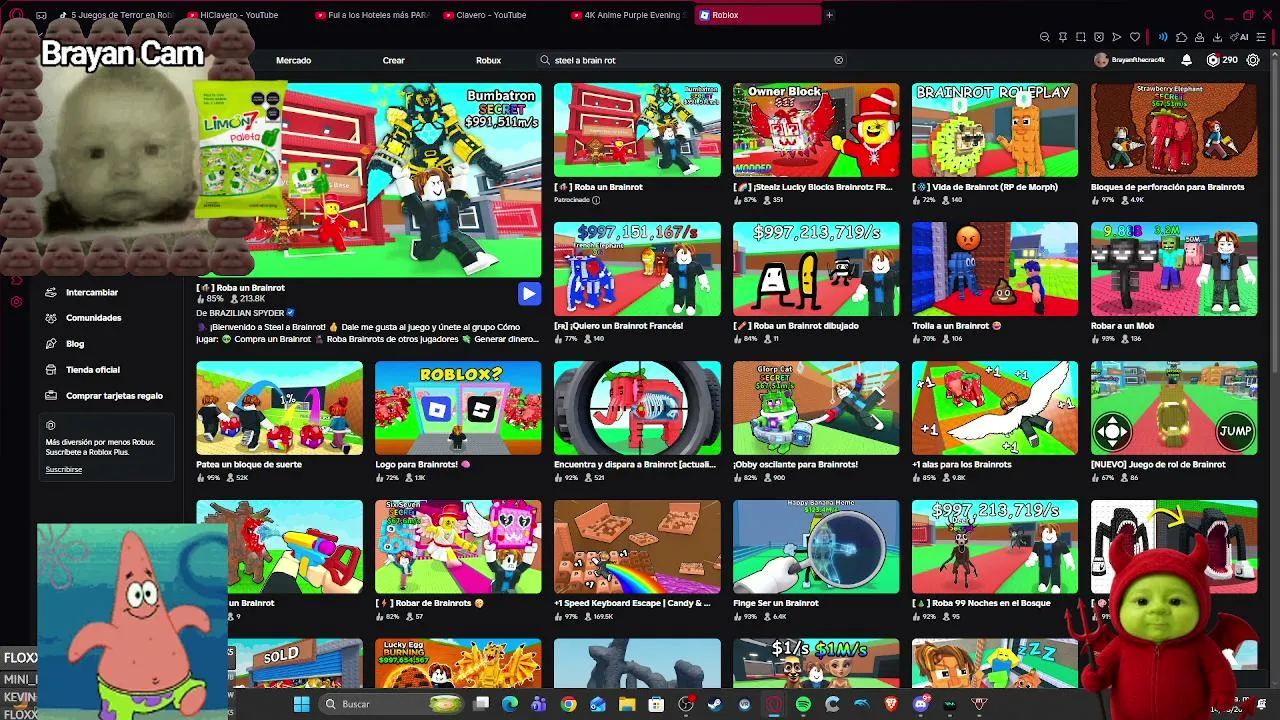Click the Comunidades sidebar icon

[51, 318]
